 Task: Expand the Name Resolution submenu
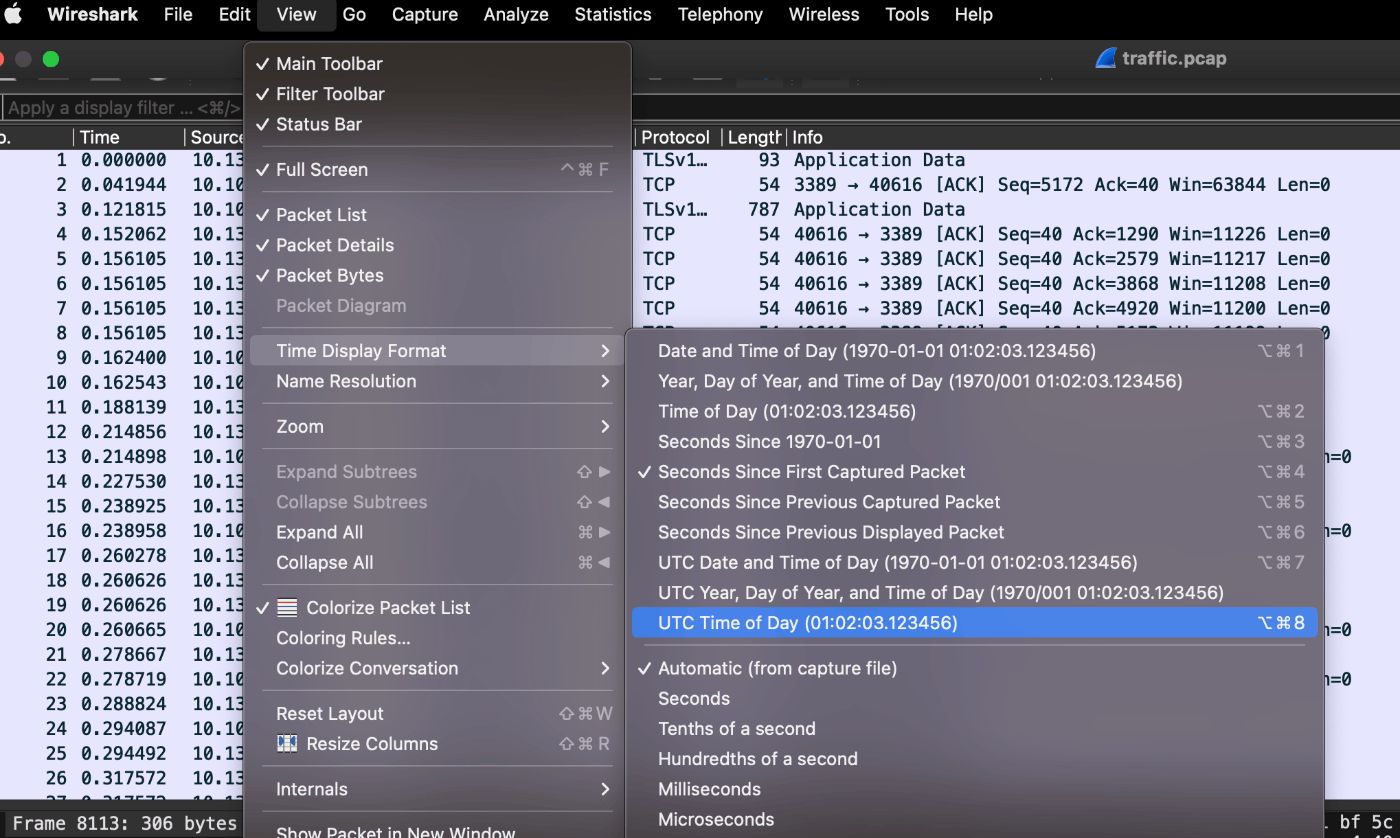pos(438,381)
